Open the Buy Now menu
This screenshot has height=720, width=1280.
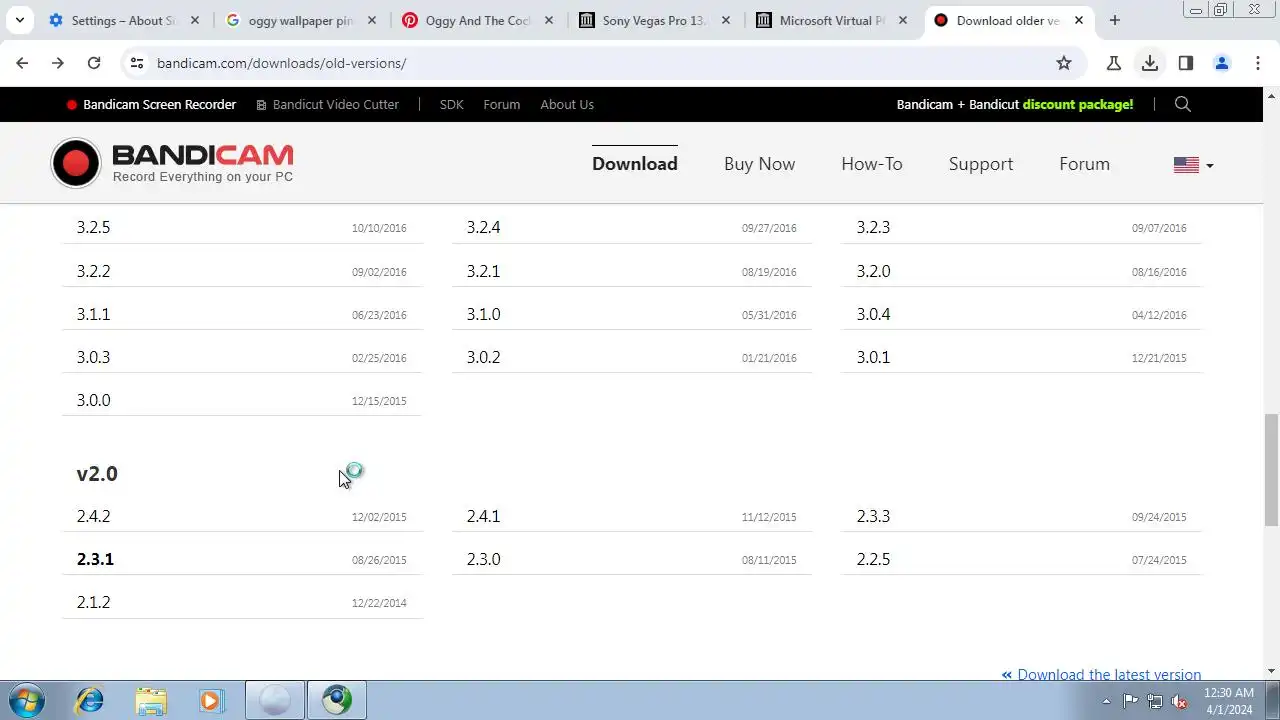pos(760,164)
